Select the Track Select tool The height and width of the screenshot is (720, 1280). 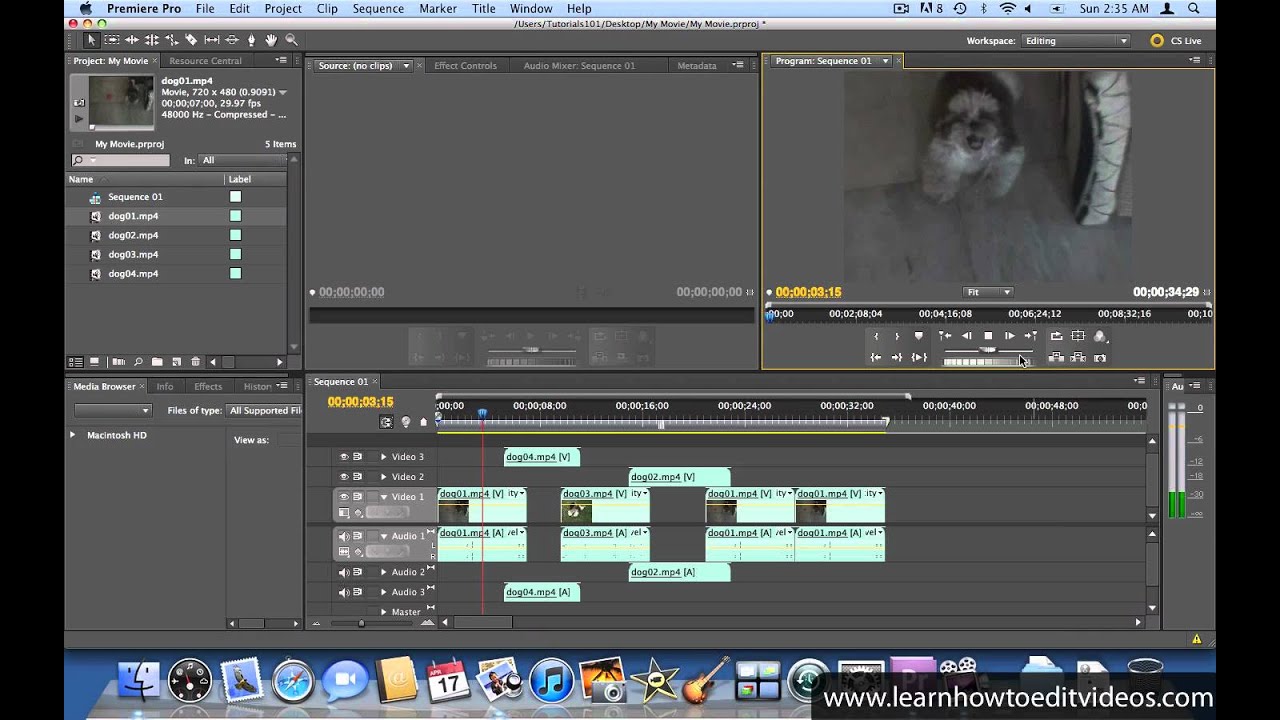[111, 40]
